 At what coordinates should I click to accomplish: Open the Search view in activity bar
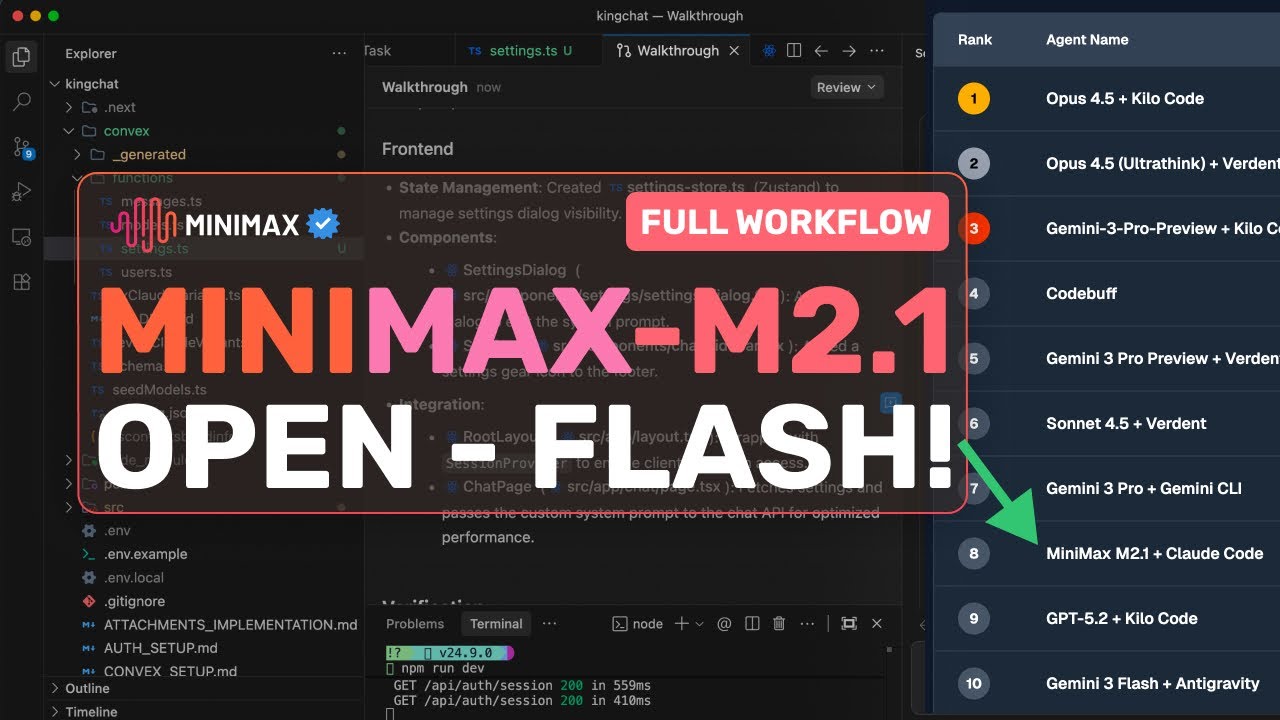pos(21,102)
